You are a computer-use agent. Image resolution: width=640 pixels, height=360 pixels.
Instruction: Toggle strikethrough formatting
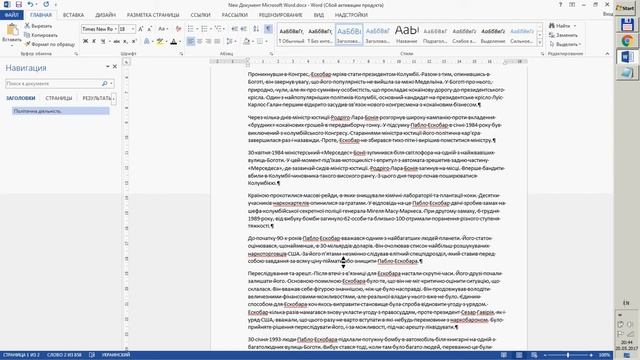click(x=117, y=41)
